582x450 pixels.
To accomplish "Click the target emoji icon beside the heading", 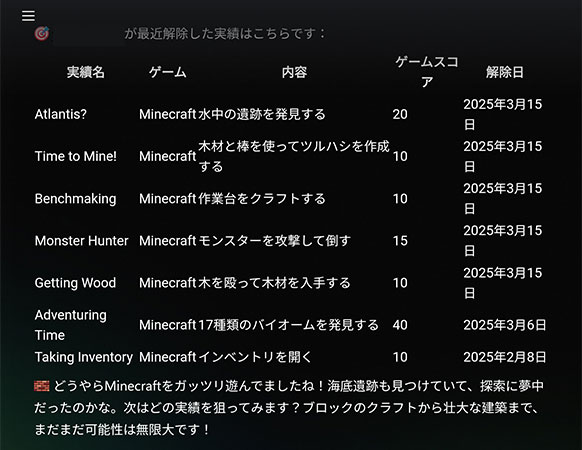I will click(42, 34).
